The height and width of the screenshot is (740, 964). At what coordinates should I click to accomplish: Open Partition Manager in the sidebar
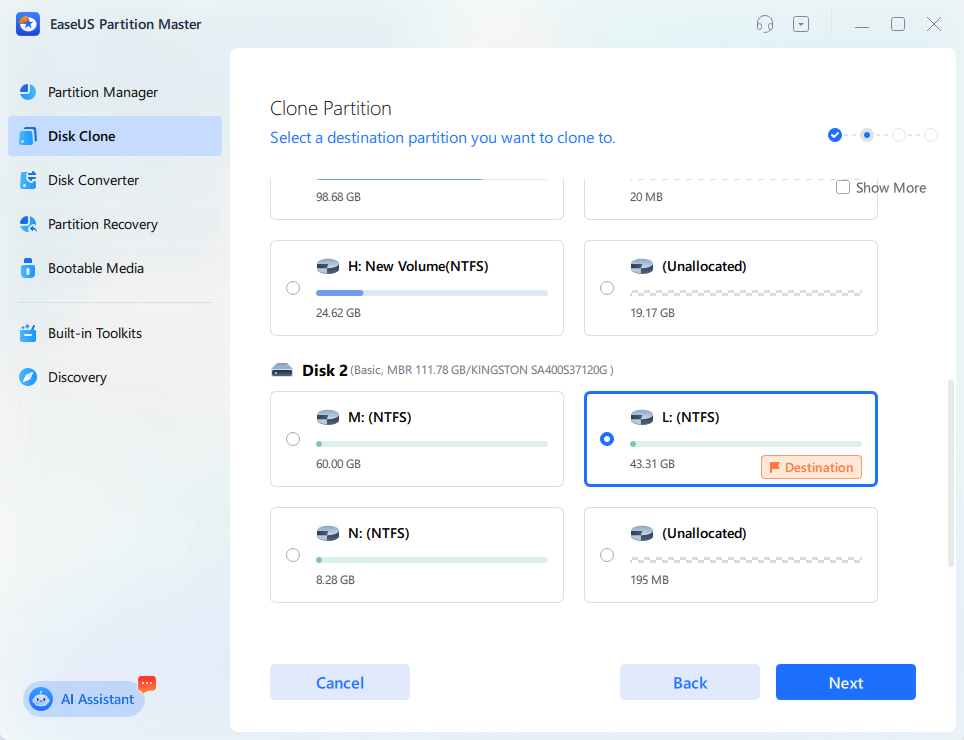coord(115,92)
